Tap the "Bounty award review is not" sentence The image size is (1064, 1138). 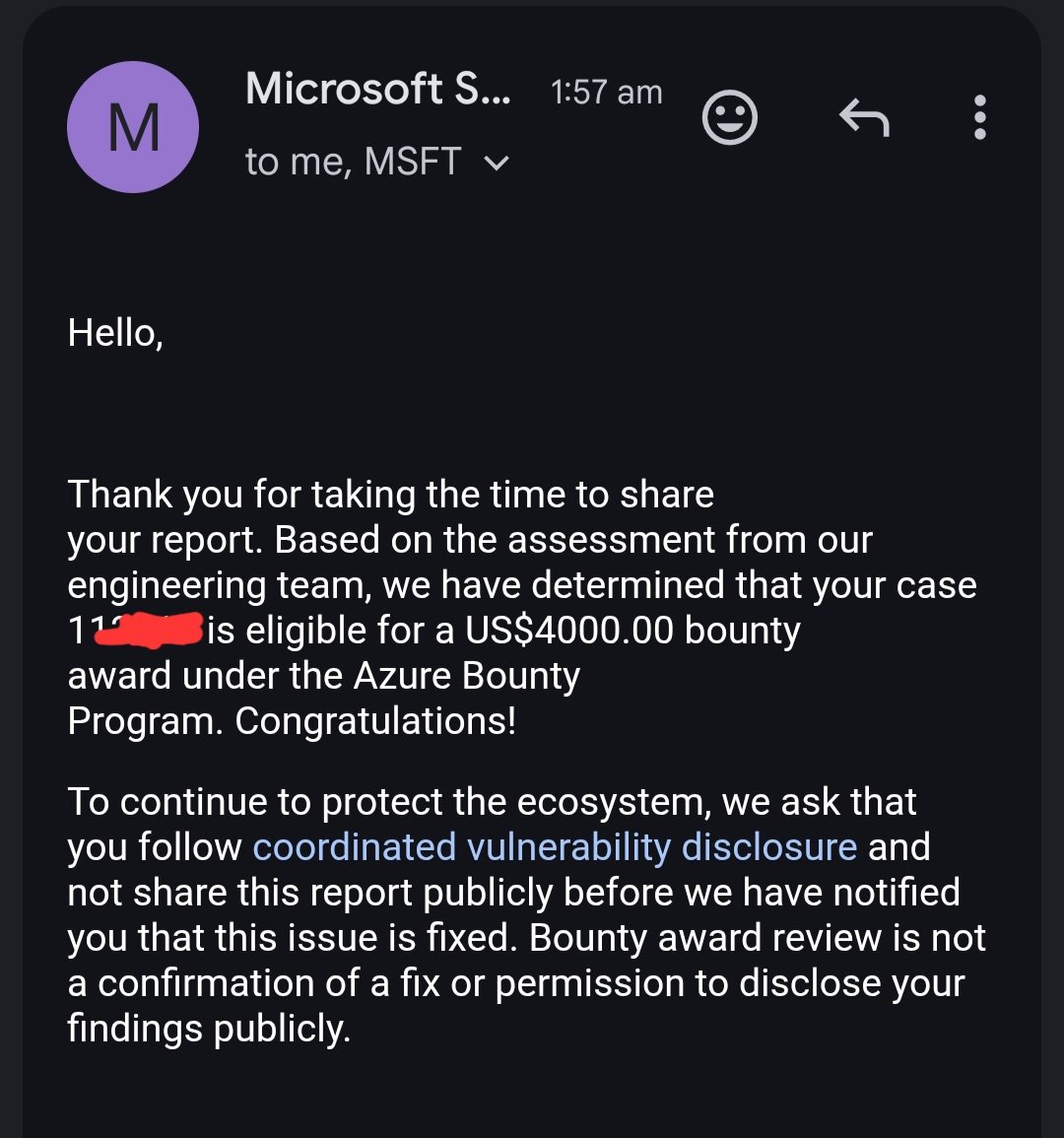pyautogui.click(x=757, y=938)
